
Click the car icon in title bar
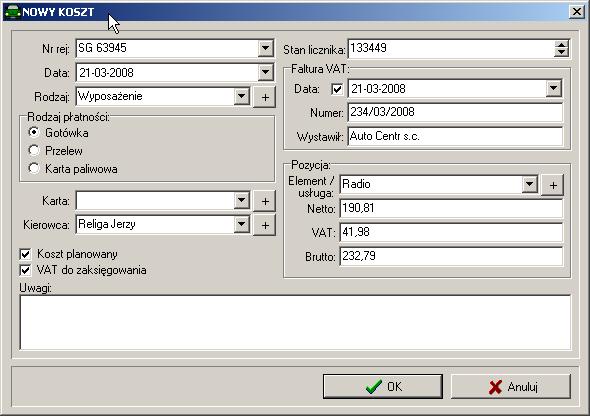[12, 12]
